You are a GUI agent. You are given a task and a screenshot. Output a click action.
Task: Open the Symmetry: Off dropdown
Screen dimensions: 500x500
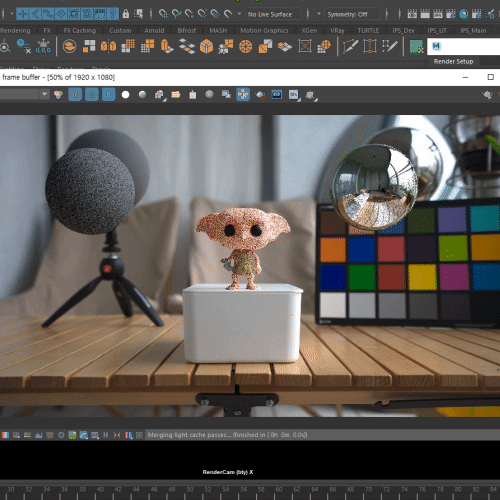[x=352, y=14]
